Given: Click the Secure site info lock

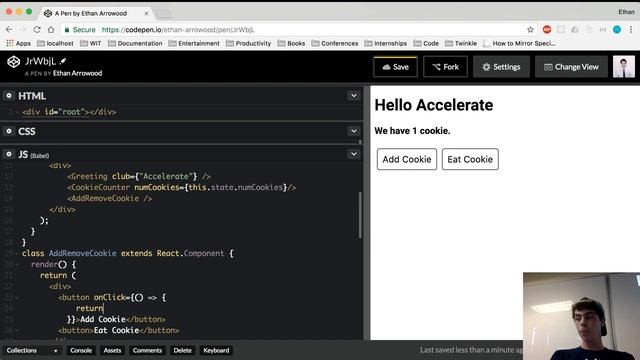Looking at the screenshot, I should click(x=80, y=29).
